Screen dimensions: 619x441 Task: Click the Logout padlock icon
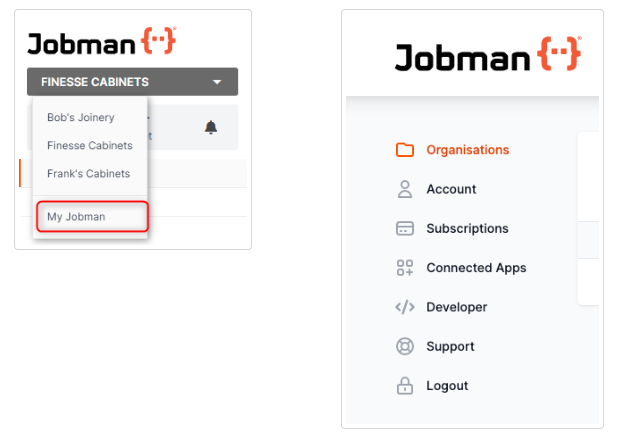tap(405, 386)
